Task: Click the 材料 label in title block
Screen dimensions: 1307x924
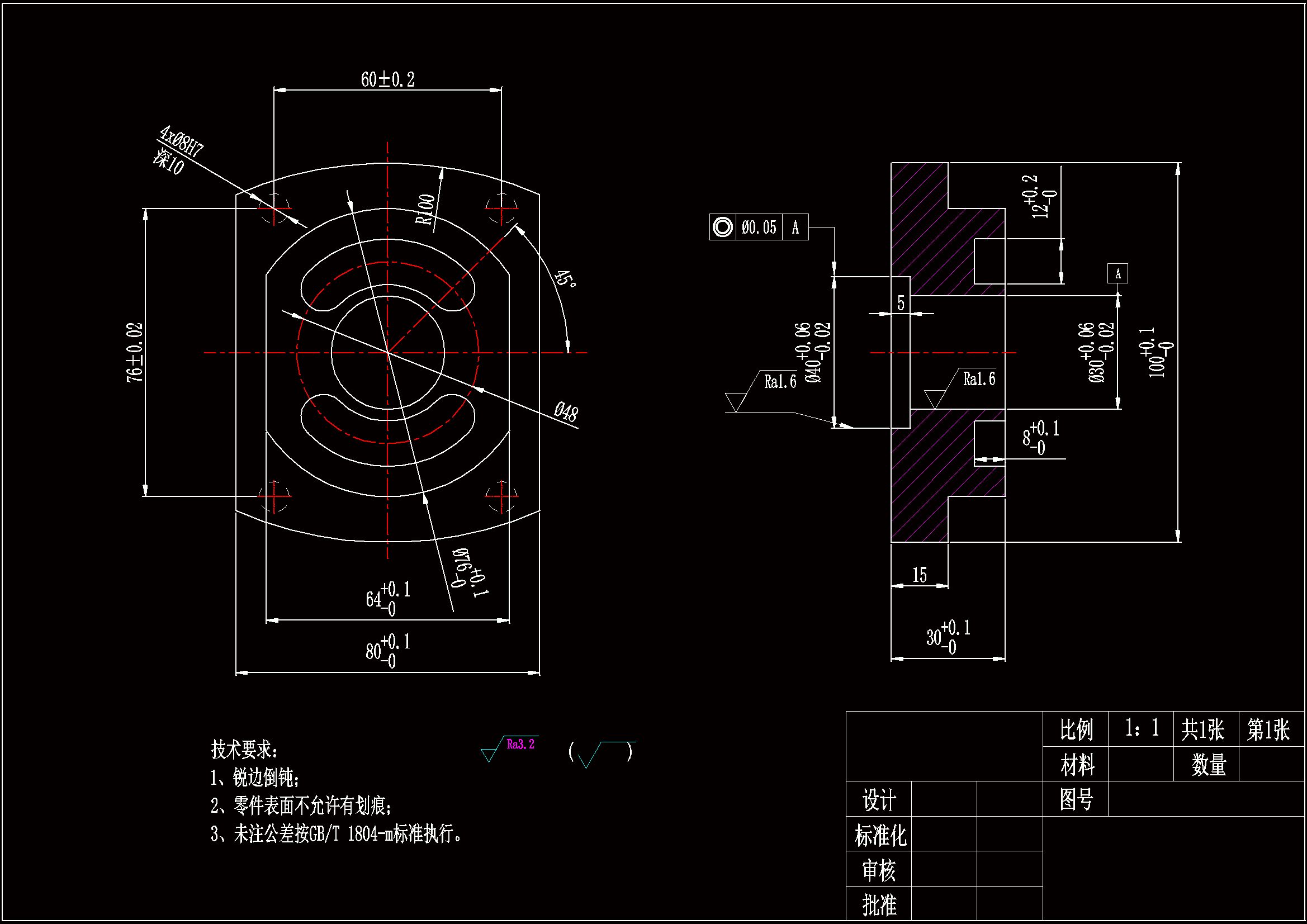Action: point(1077,765)
